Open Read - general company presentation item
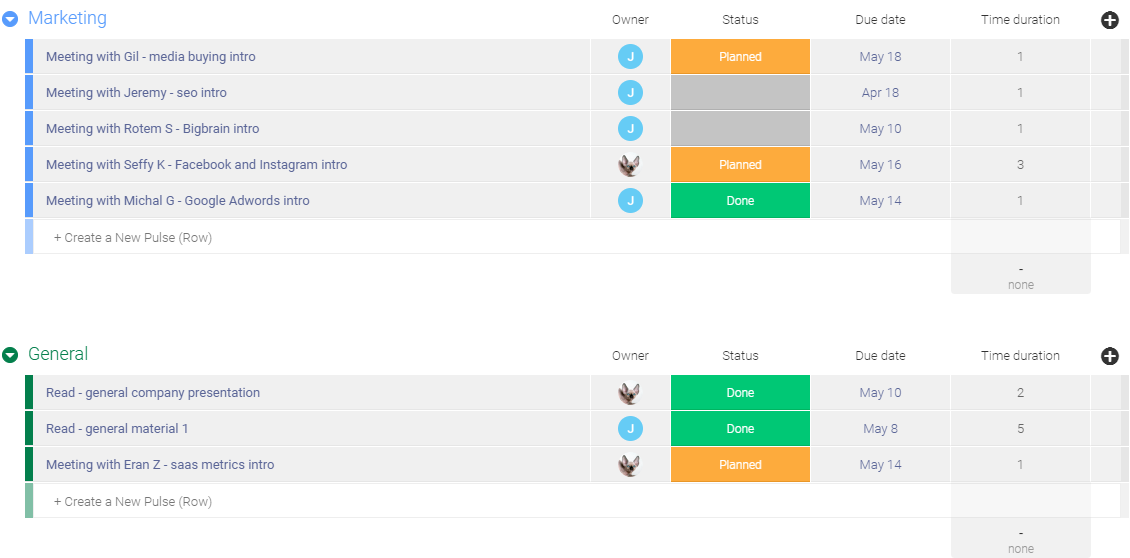The image size is (1130, 558). tap(153, 393)
